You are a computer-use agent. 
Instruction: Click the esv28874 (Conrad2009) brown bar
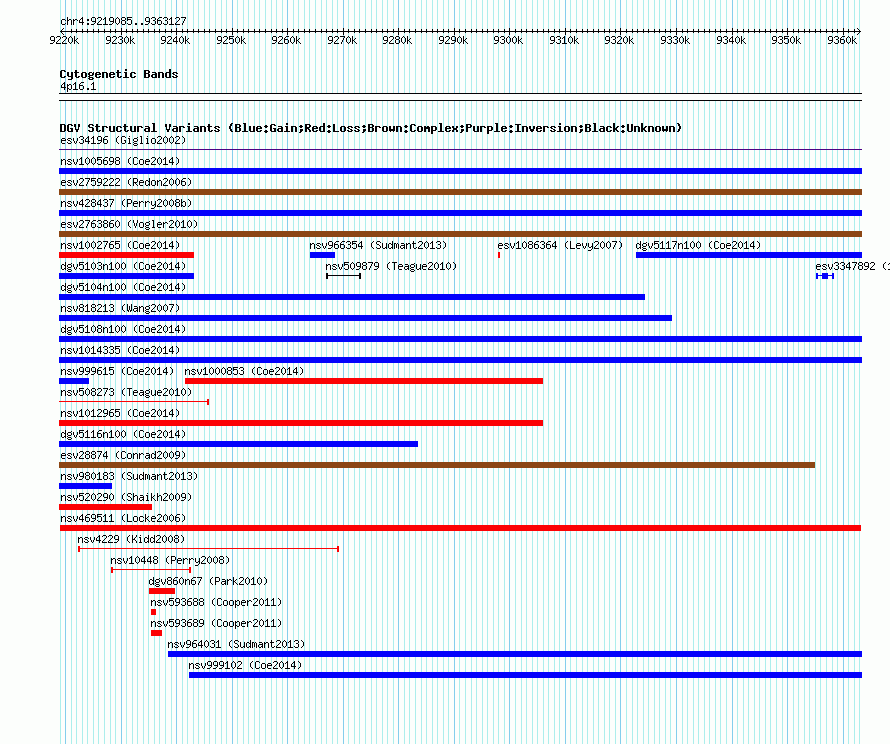point(437,465)
